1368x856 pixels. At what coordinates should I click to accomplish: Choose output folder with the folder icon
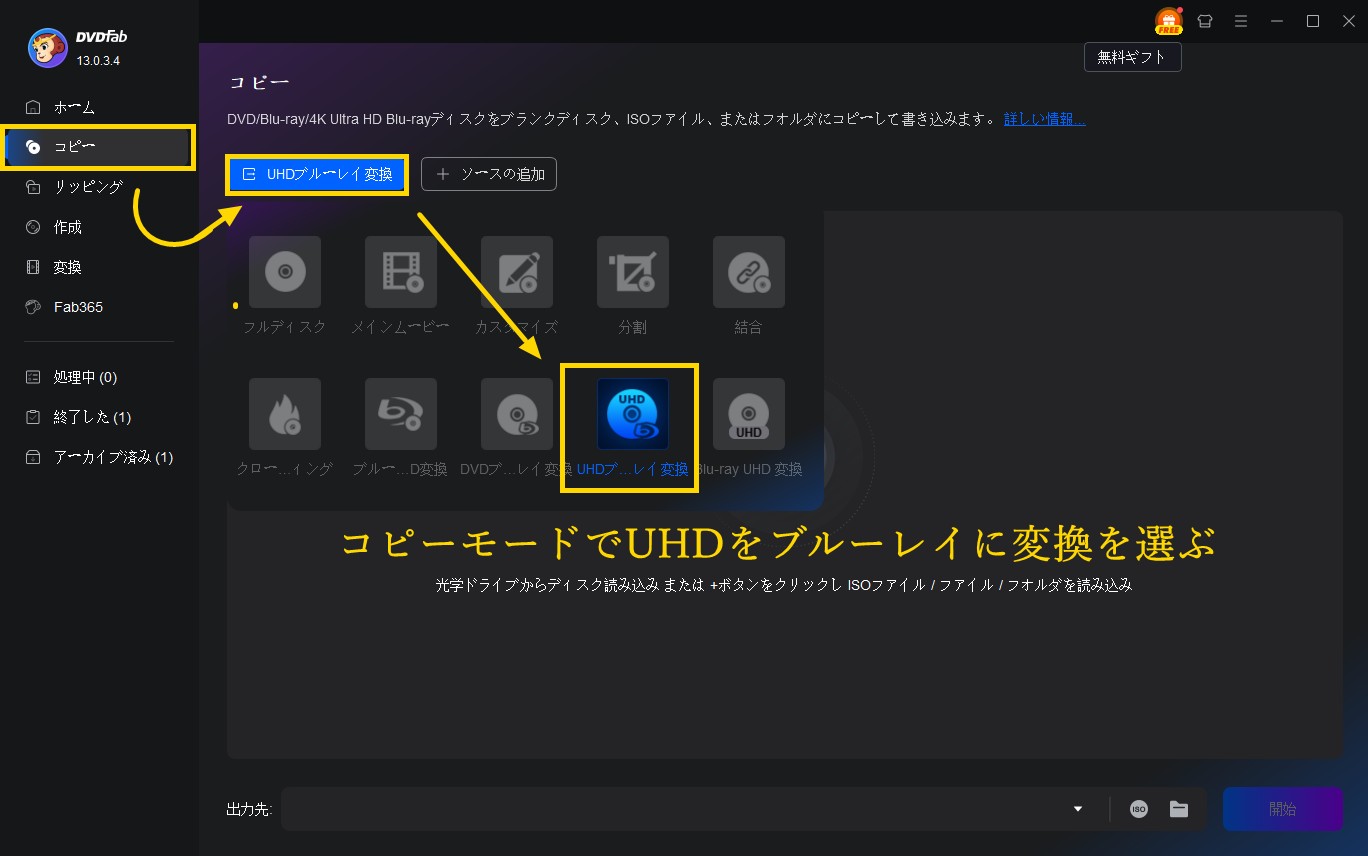coord(1179,809)
